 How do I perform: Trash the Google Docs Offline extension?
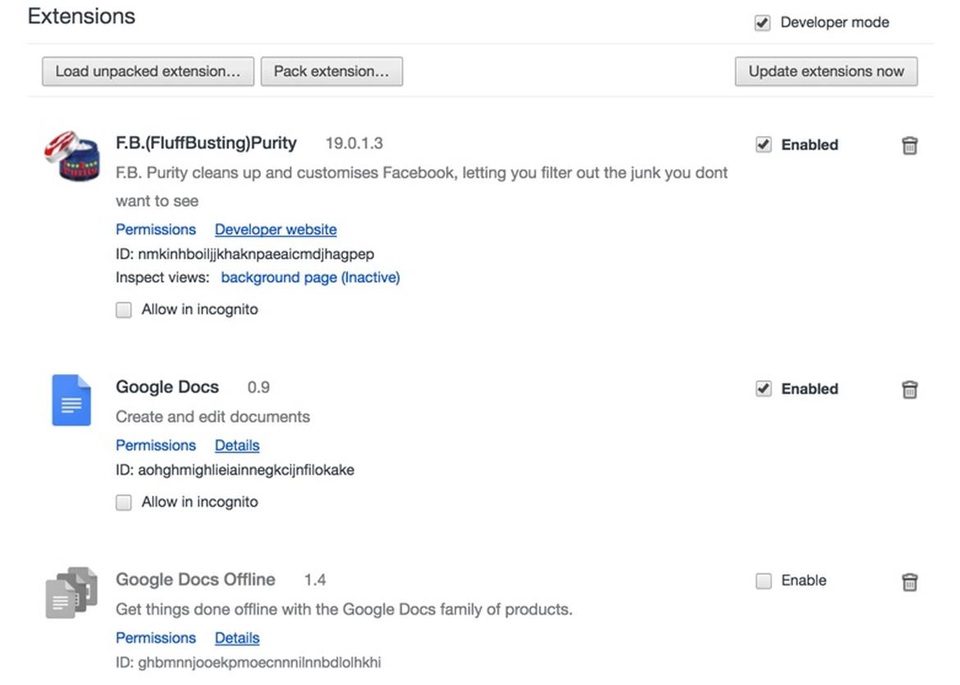click(909, 582)
